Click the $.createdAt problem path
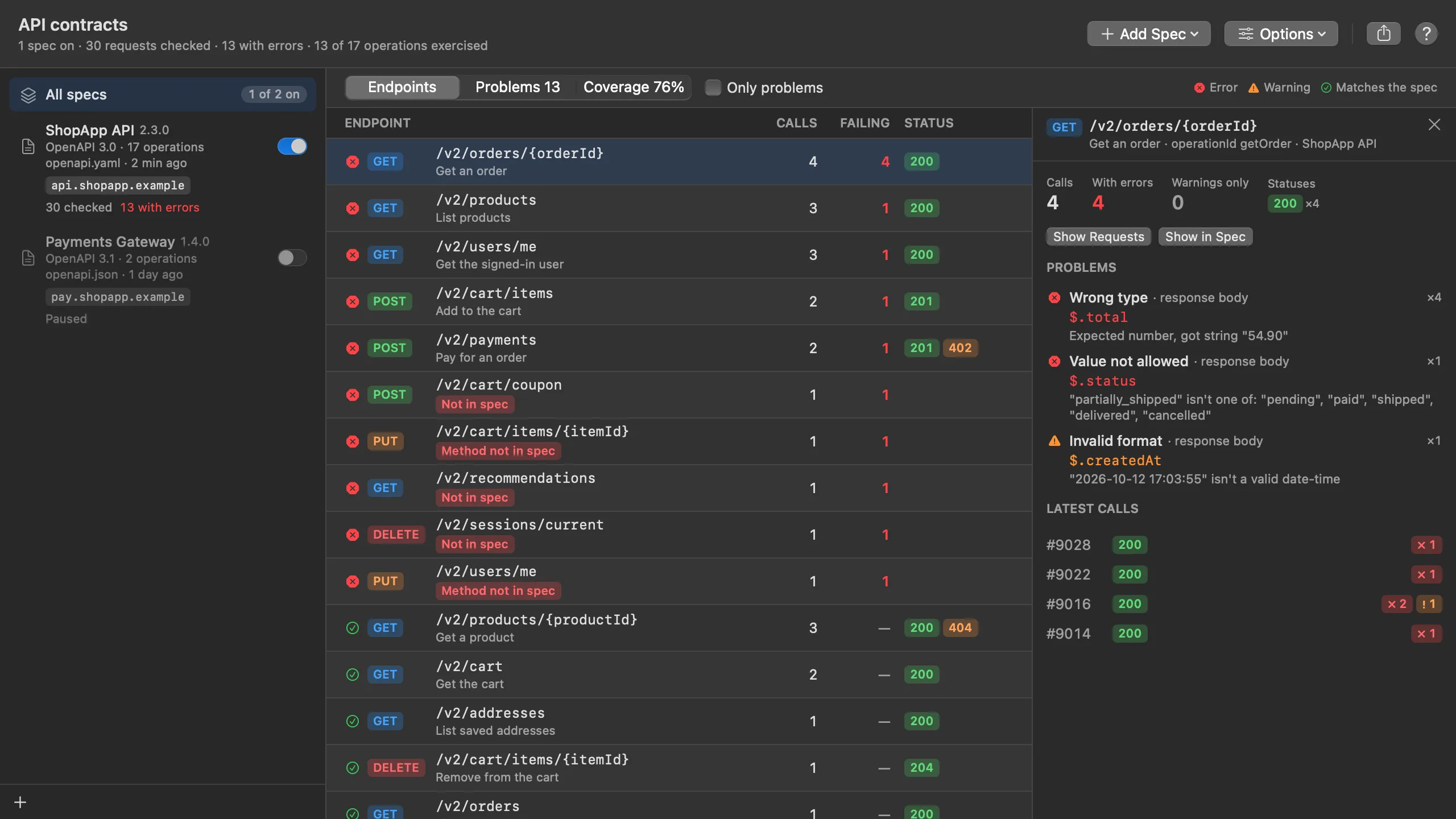 (1115, 461)
